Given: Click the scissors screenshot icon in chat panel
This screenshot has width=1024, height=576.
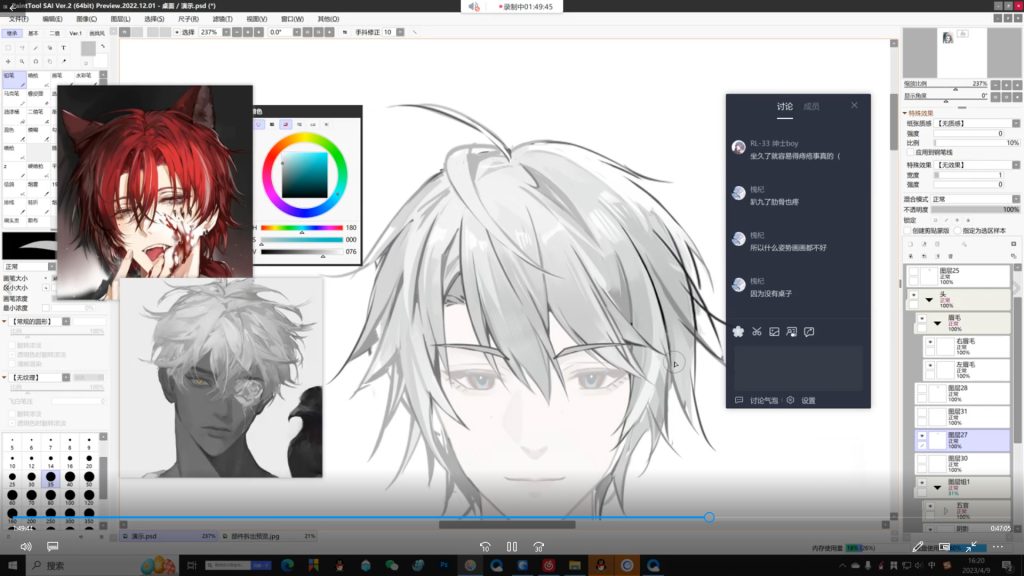Looking at the screenshot, I should [x=757, y=331].
